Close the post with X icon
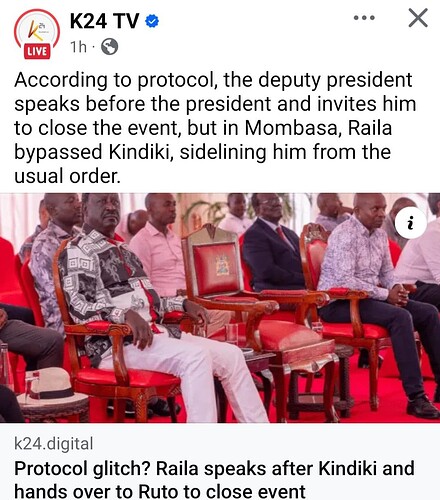This screenshot has height=500, width=440. tap(418, 18)
